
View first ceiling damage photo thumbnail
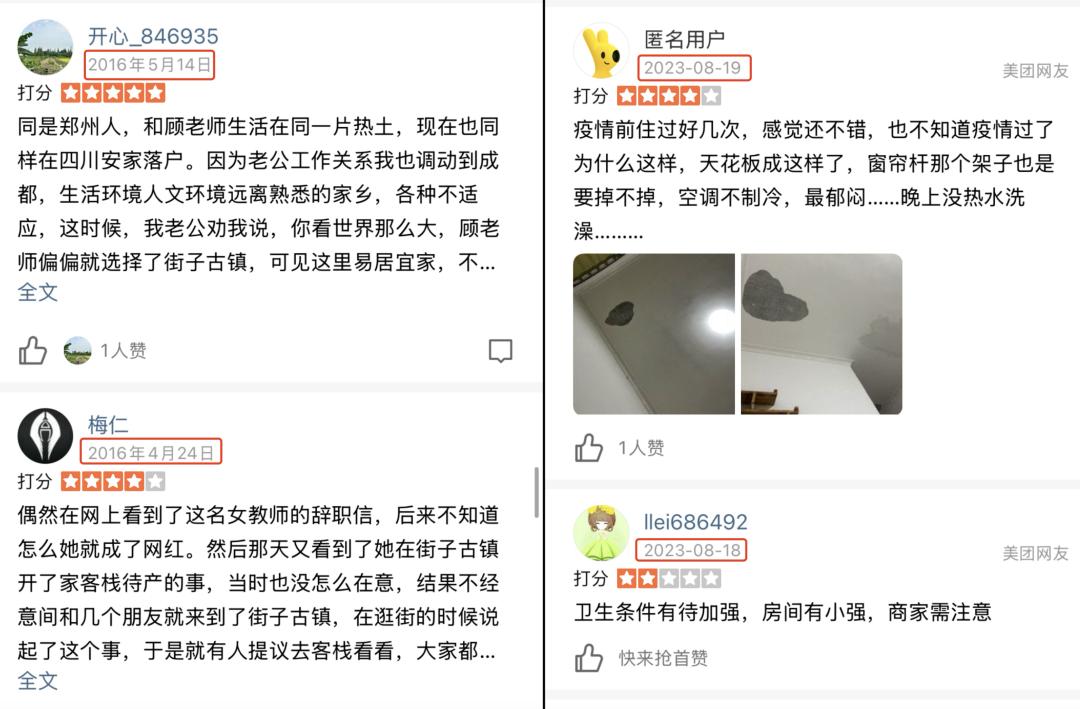pyautogui.click(x=654, y=334)
